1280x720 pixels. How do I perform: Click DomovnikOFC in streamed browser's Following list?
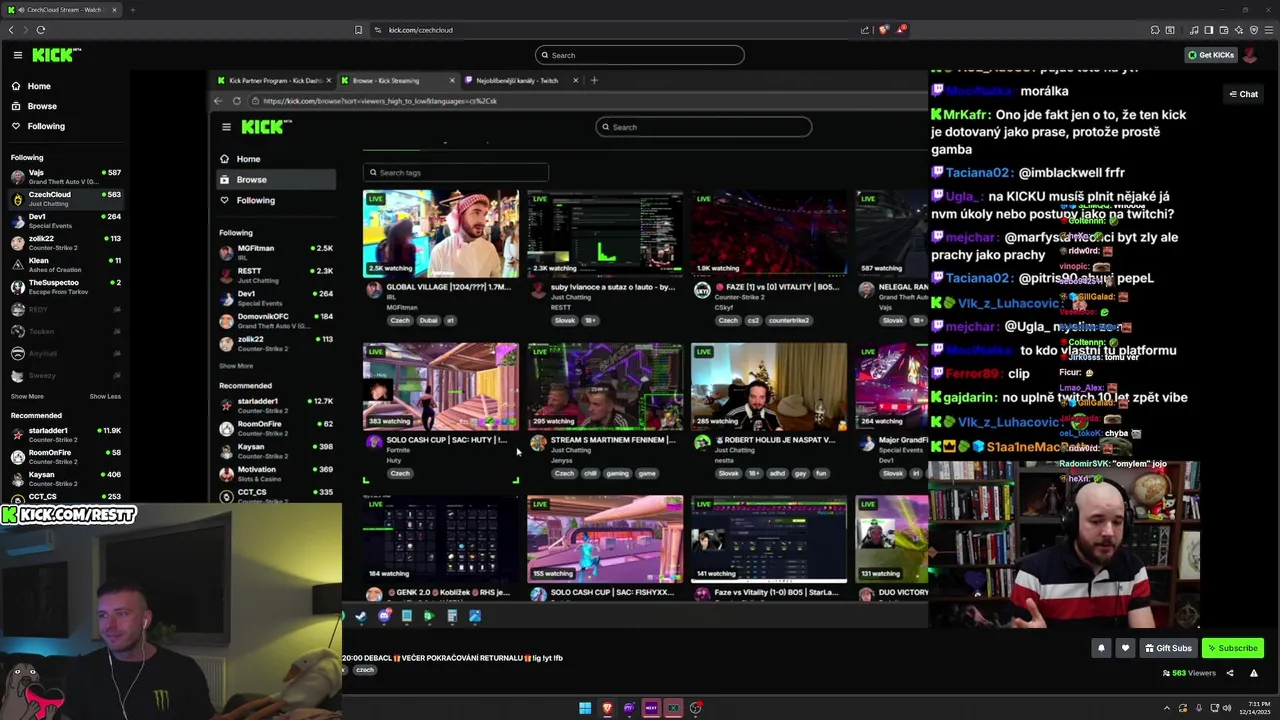tap(276, 320)
